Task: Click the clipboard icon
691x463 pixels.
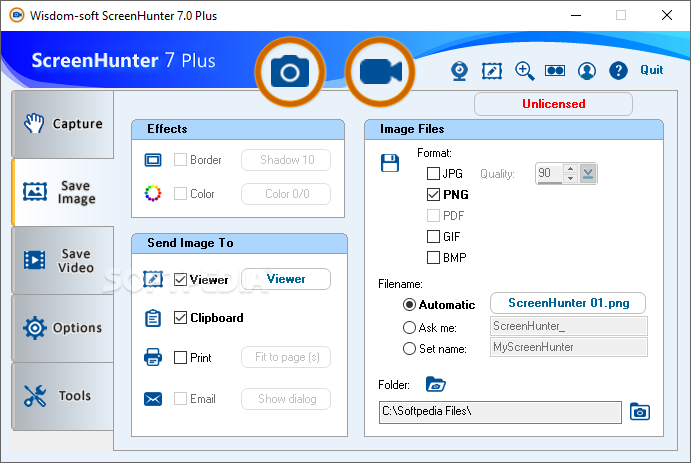Action: point(153,318)
